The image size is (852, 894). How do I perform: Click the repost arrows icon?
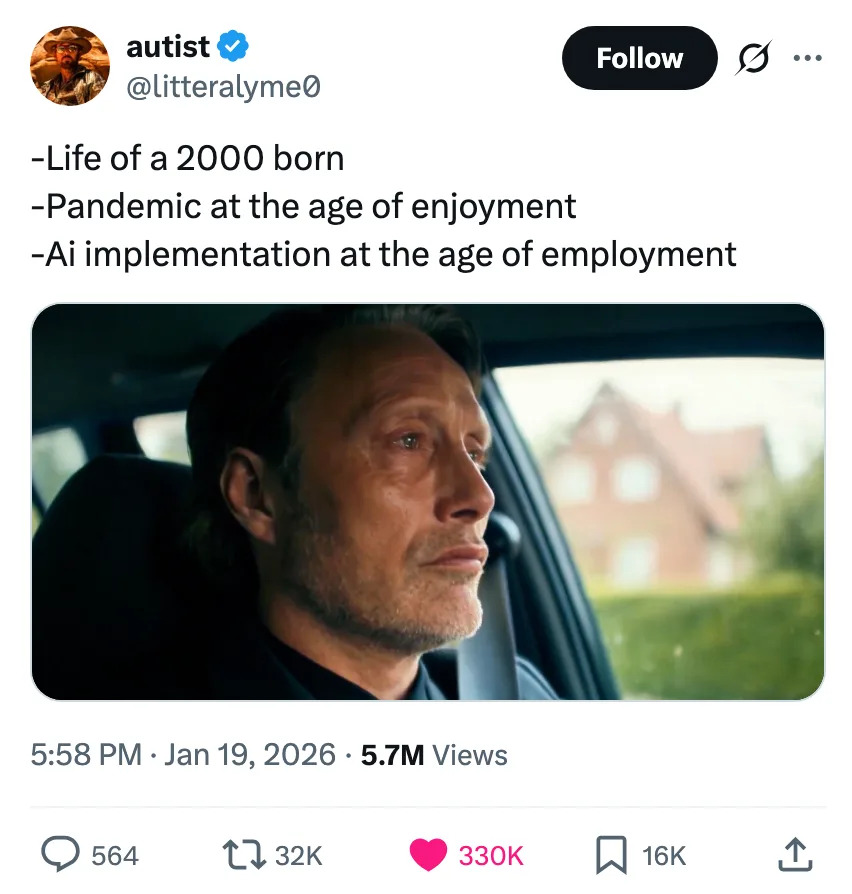point(246,854)
